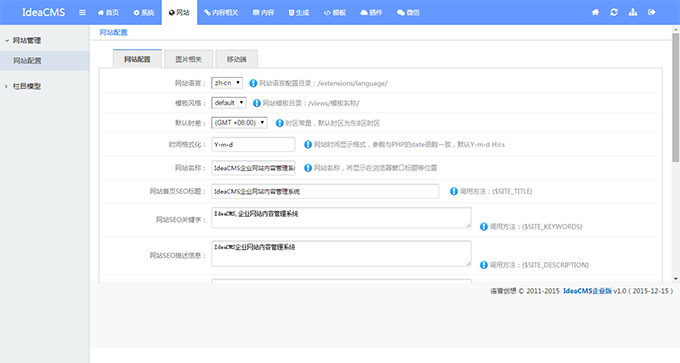Viewport: 680px width, 363px height.
Task: Open the 模板风格 default dropdown
Action: (x=229, y=103)
